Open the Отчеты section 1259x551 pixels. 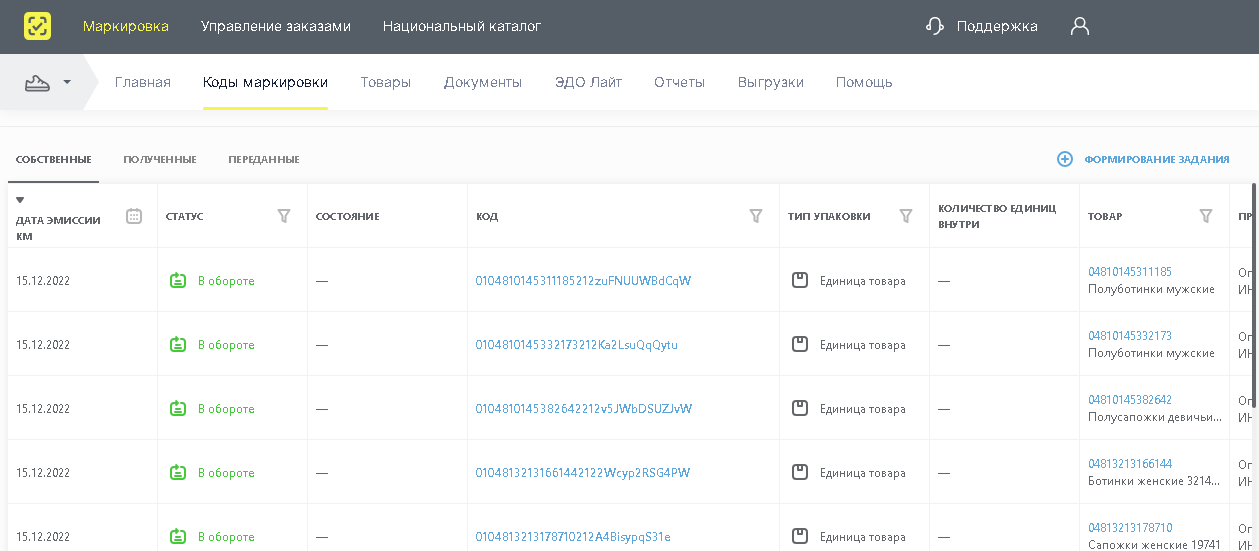[x=680, y=82]
